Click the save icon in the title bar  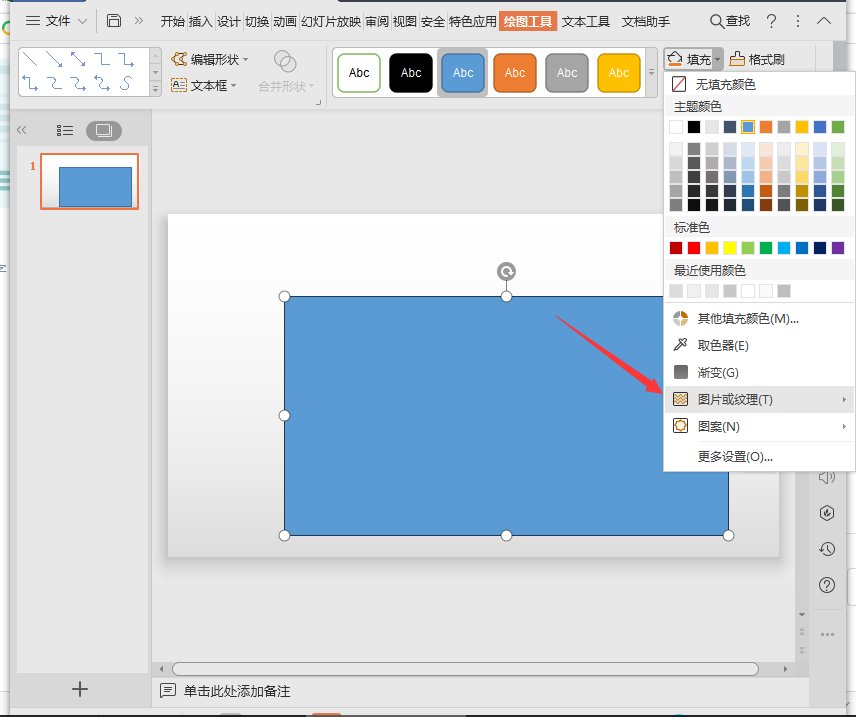(114, 21)
